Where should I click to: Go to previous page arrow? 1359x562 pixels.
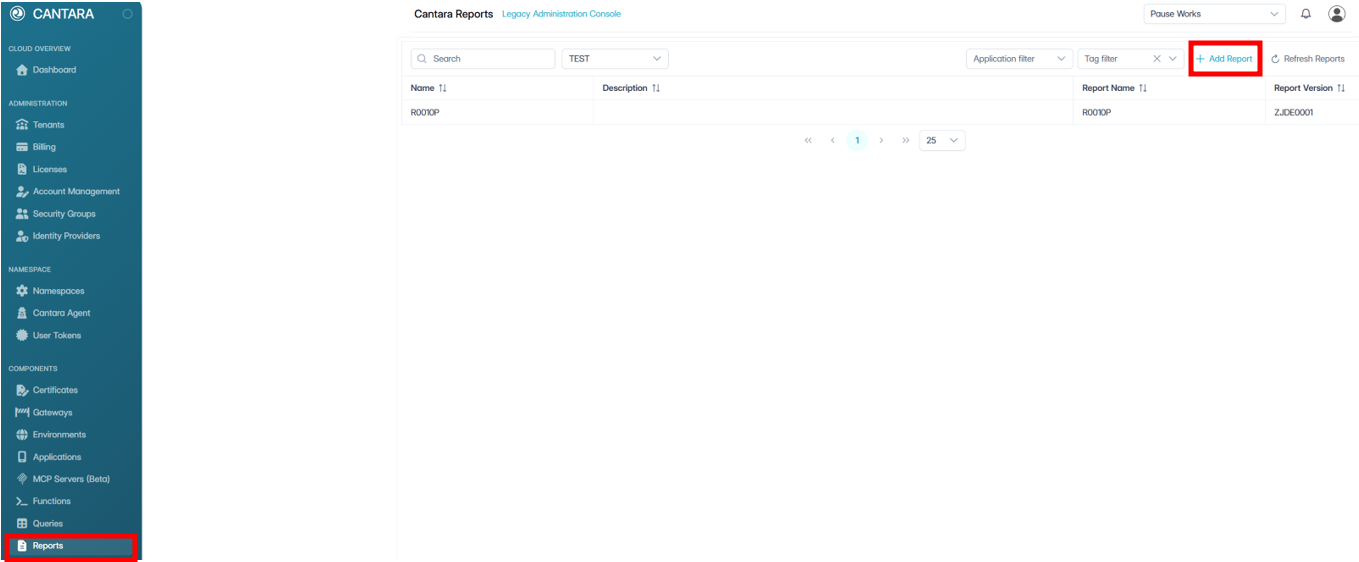[x=832, y=141]
